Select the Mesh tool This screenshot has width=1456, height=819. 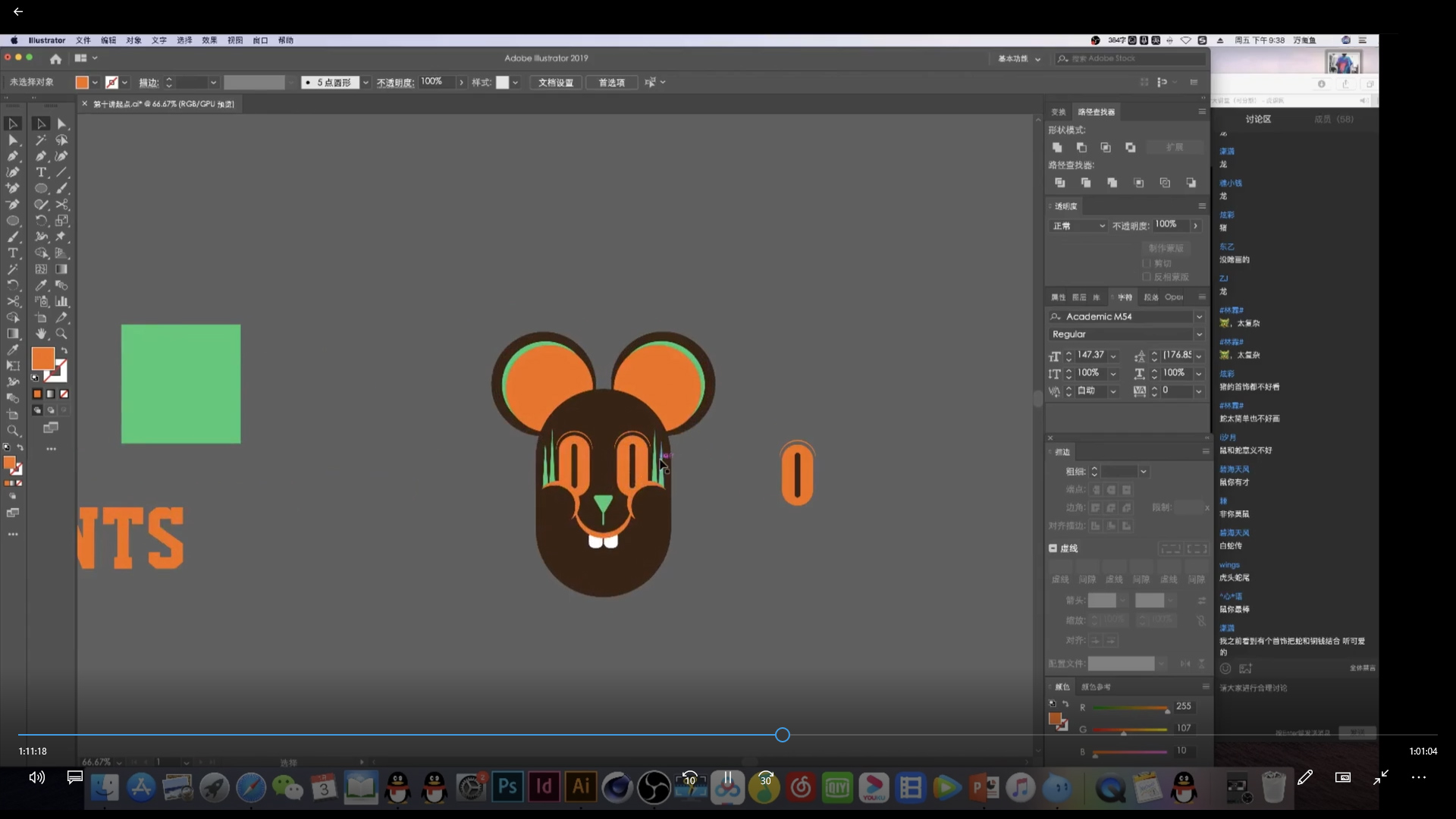pyautogui.click(x=41, y=269)
